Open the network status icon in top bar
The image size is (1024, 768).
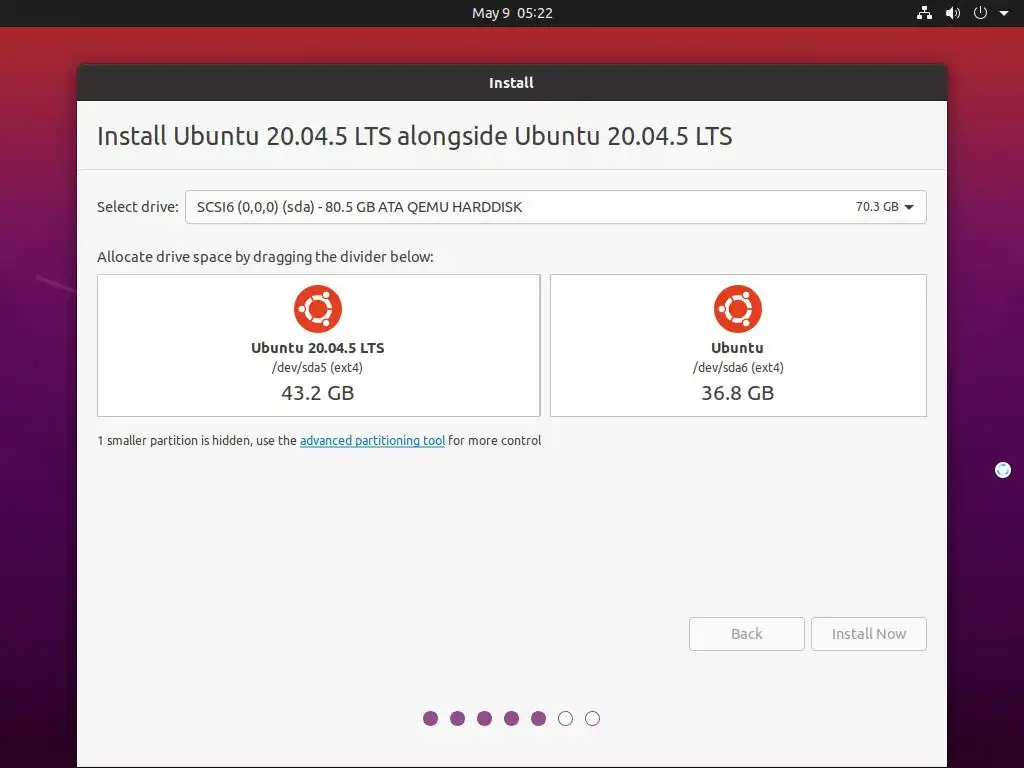[924, 12]
